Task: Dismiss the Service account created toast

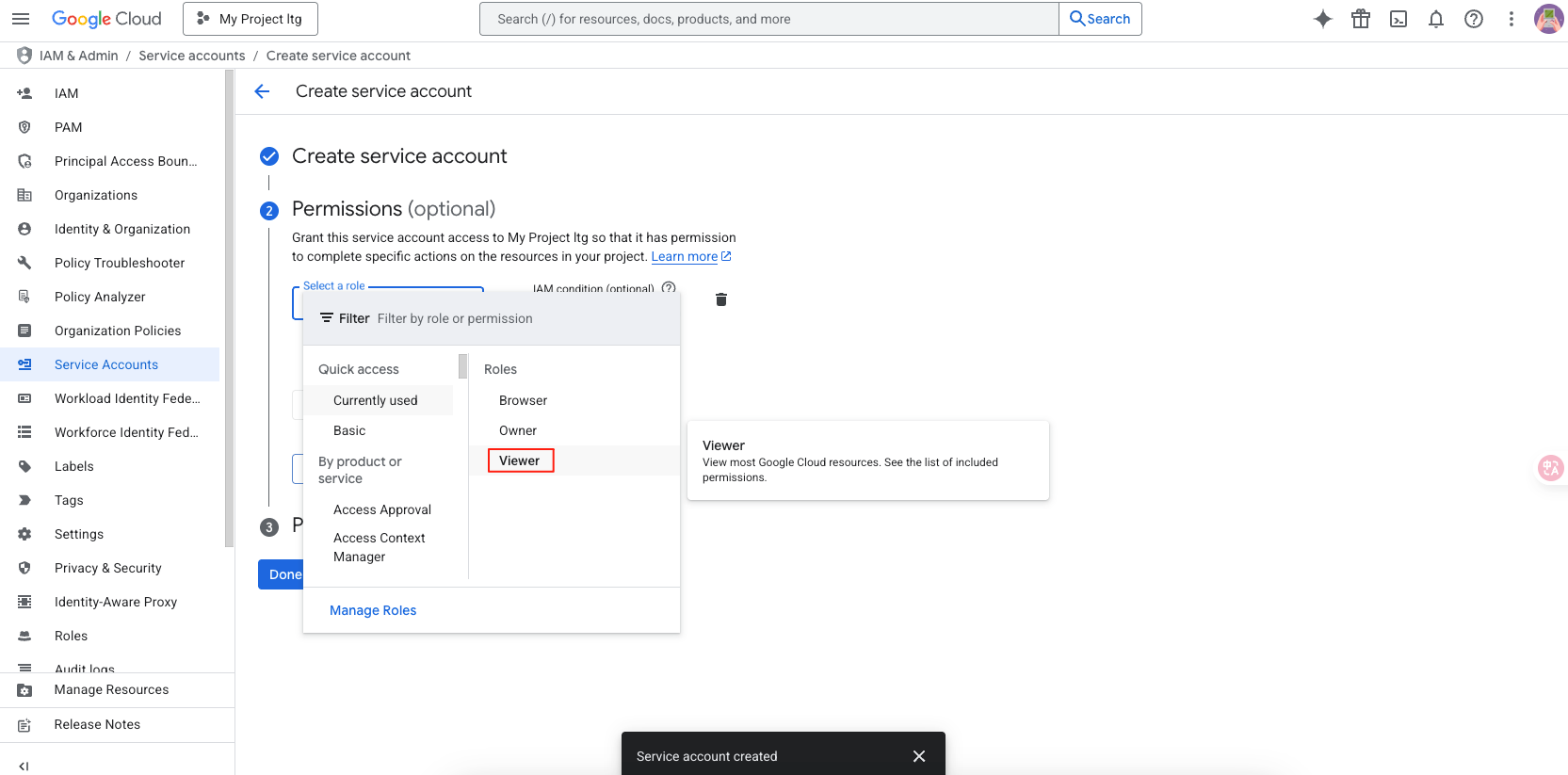Action: pyautogui.click(x=919, y=756)
